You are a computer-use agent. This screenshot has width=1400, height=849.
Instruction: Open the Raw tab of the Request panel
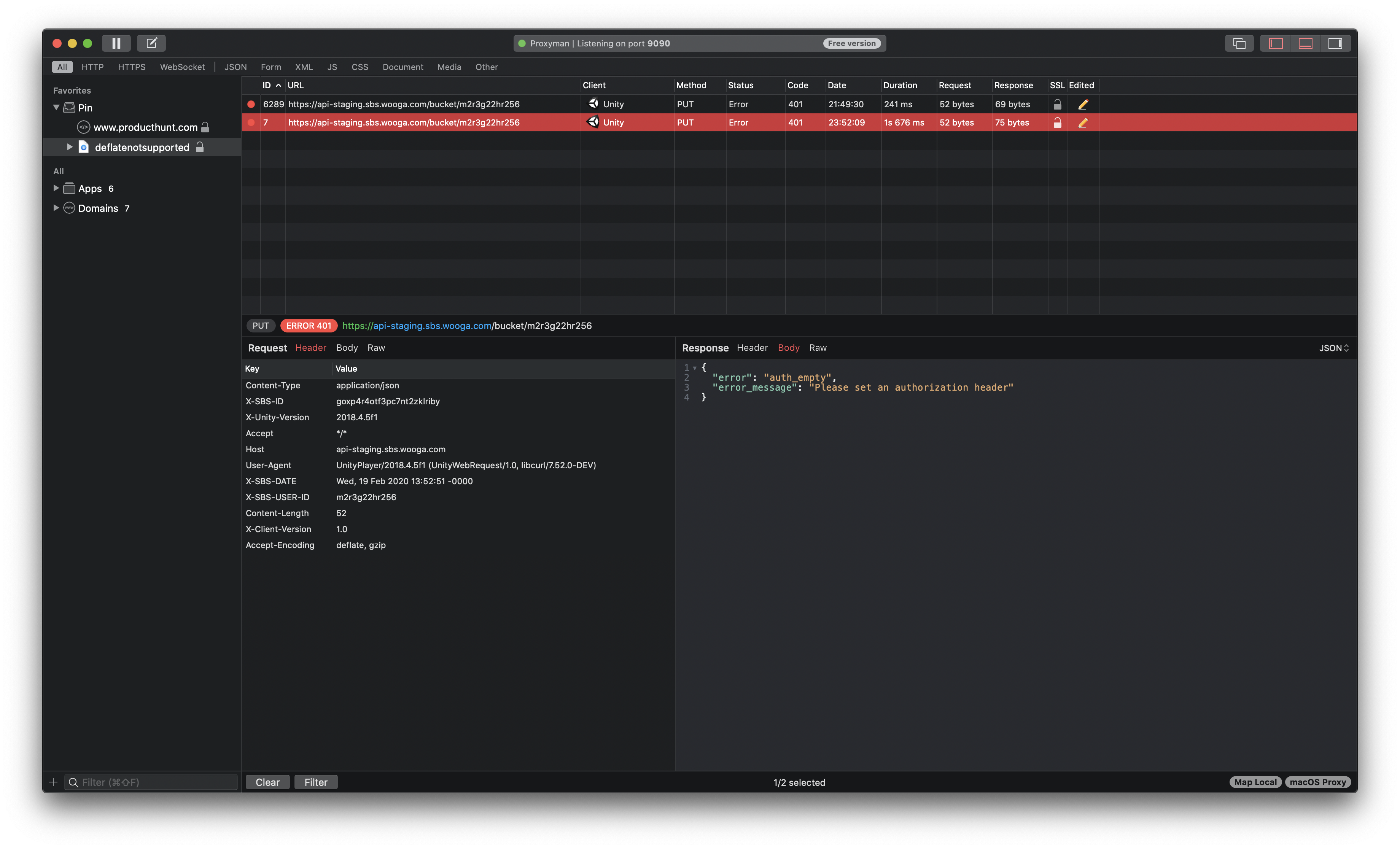[375, 347]
